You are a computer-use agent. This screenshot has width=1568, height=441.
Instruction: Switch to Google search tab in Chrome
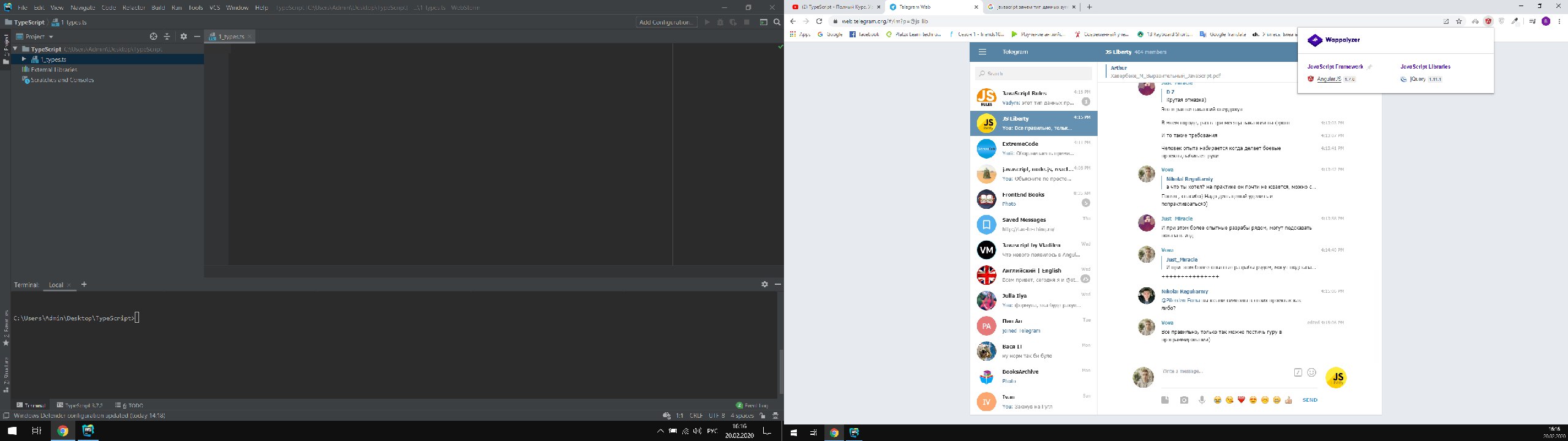coord(1031,7)
